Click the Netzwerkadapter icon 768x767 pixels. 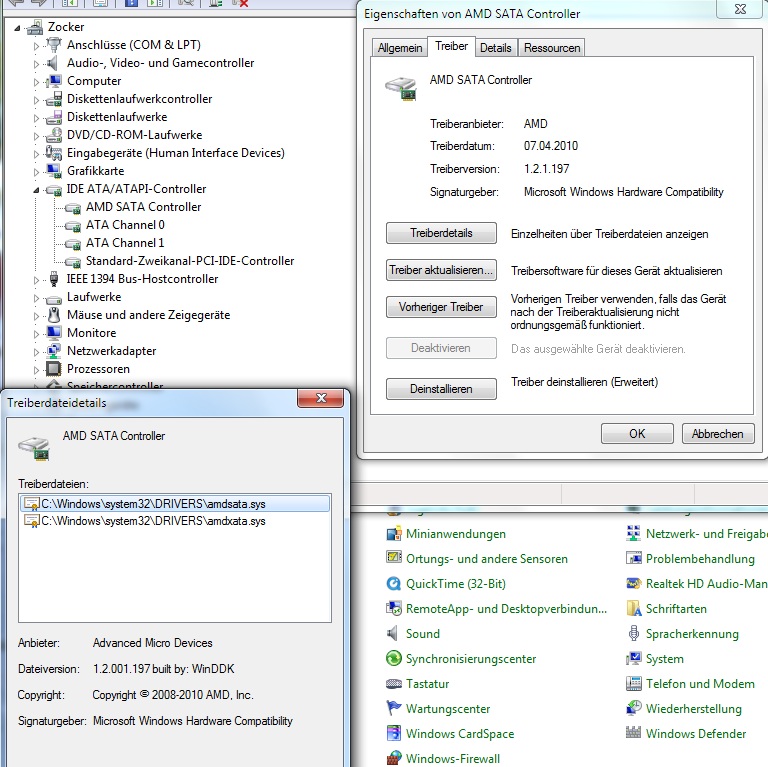click(x=53, y=351)
